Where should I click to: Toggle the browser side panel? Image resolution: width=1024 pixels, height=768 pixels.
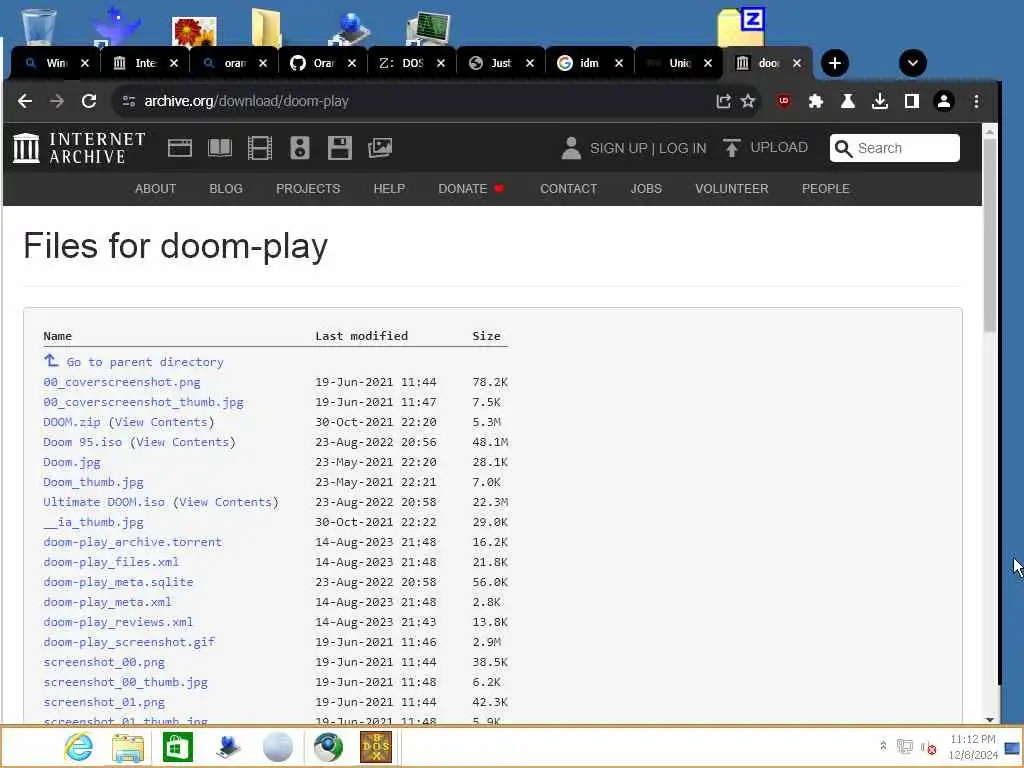click(912, 101)
